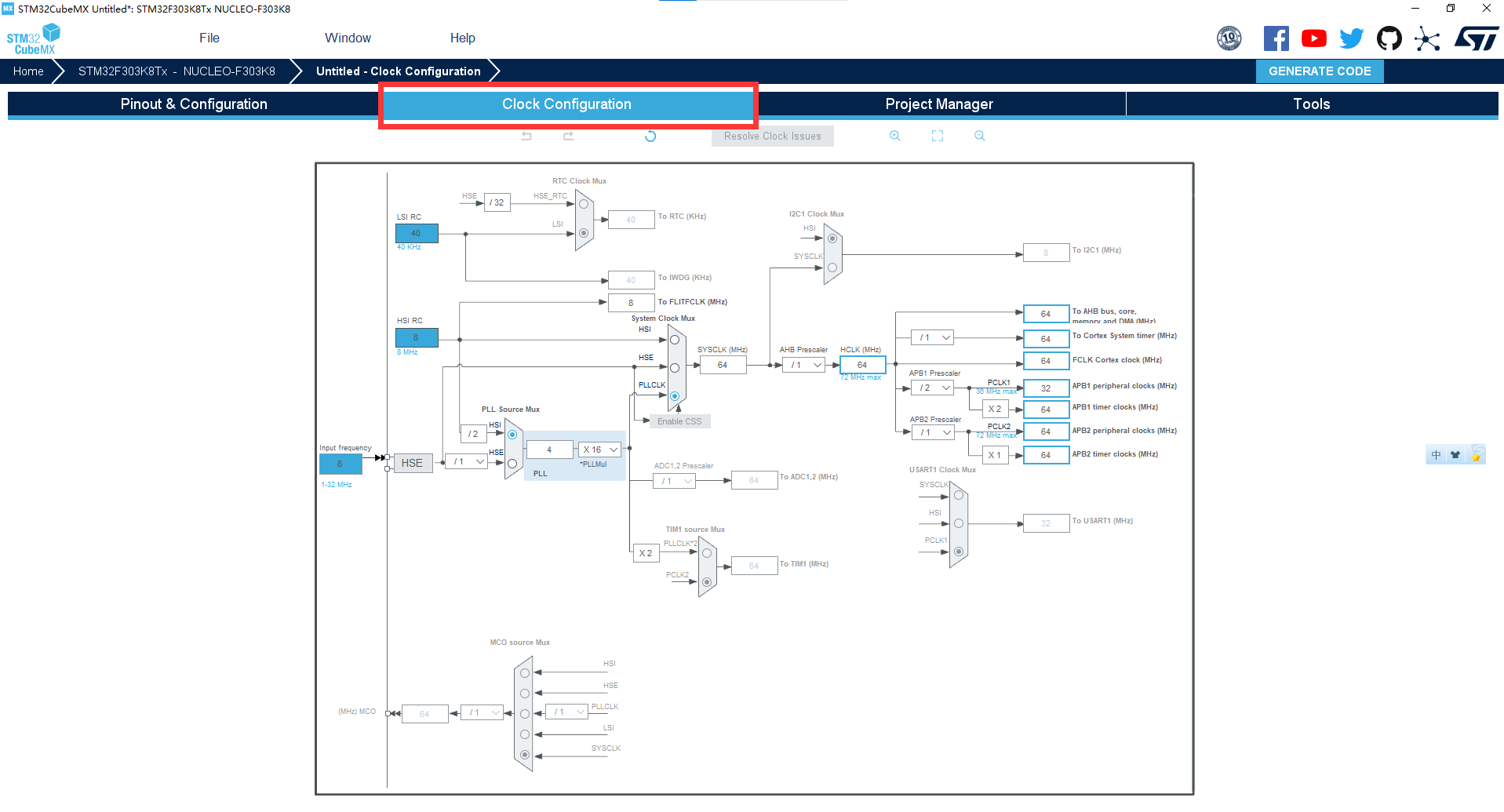Go to Home breadcrumb
1504x812 pixels.
(x=28, y=71)
